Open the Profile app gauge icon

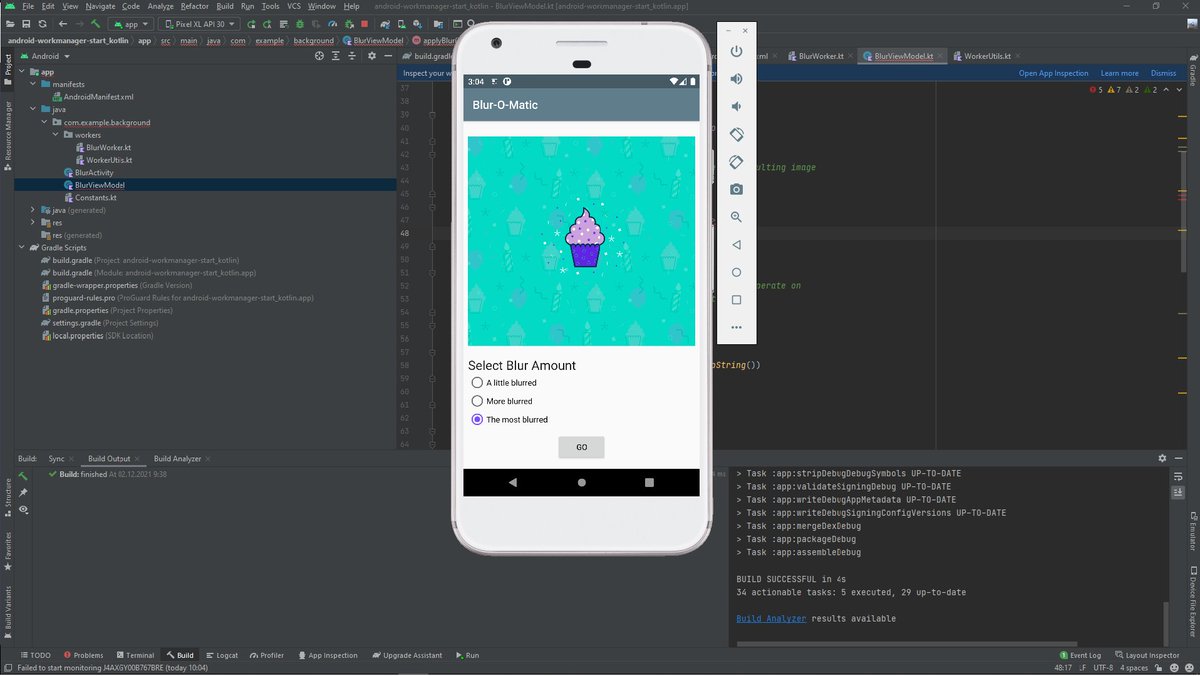point(333,23)
